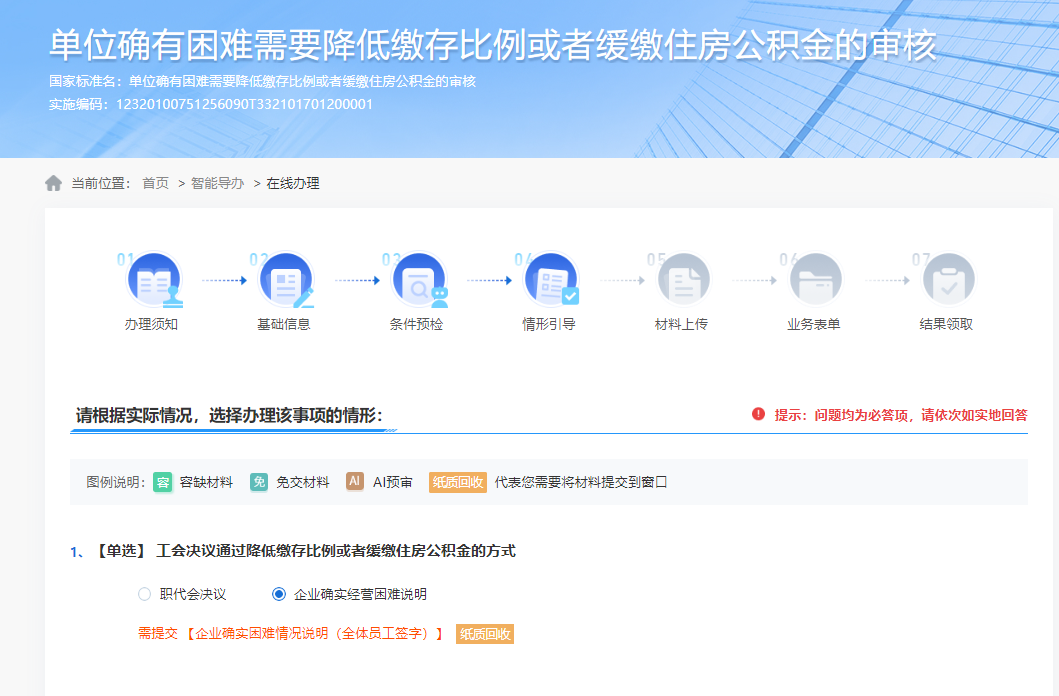Click the 办理须知 step icon

tap(153, 278)
